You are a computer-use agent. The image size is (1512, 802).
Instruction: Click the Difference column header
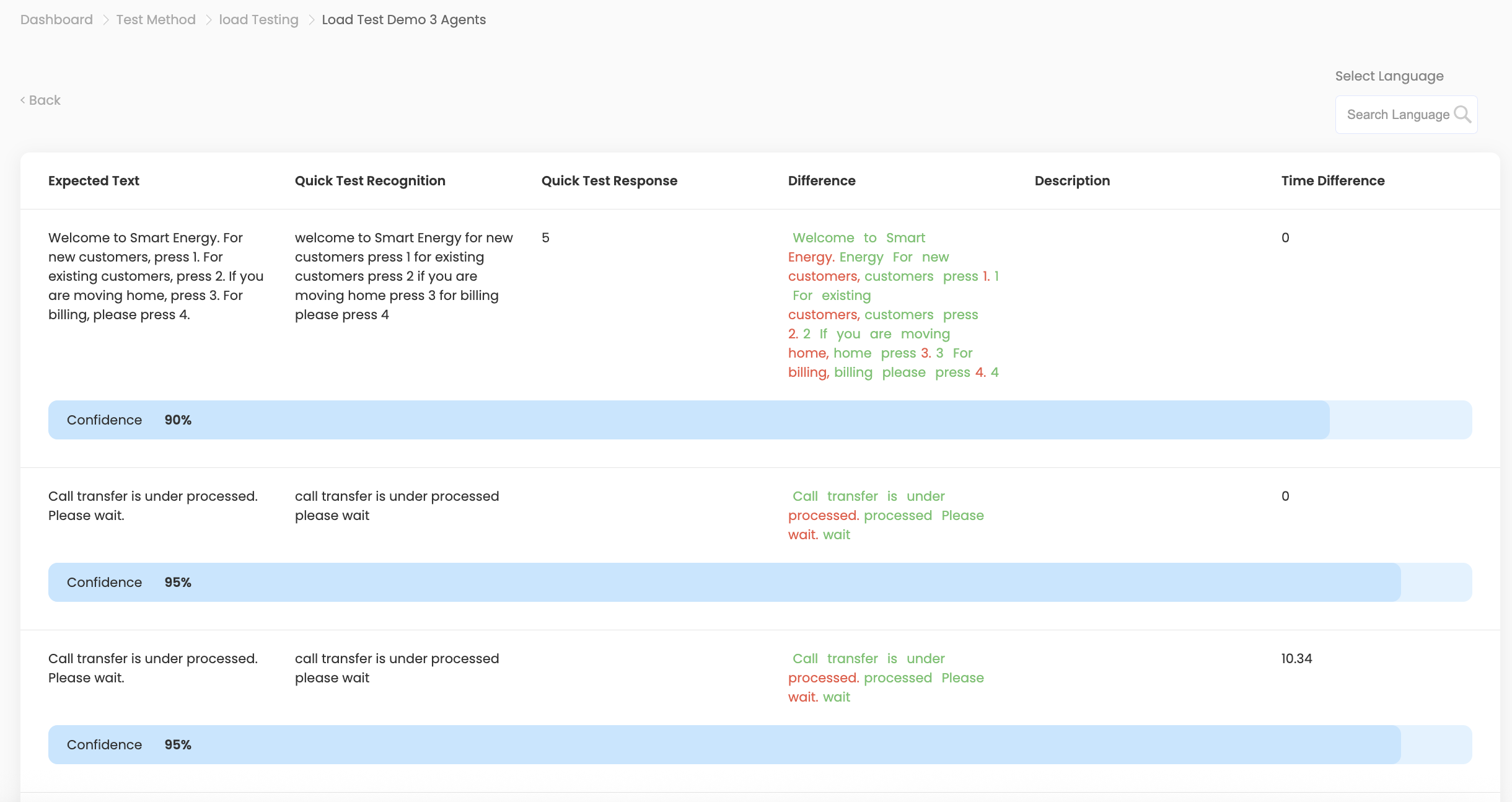pyautogui.click(x=822, y=181)
